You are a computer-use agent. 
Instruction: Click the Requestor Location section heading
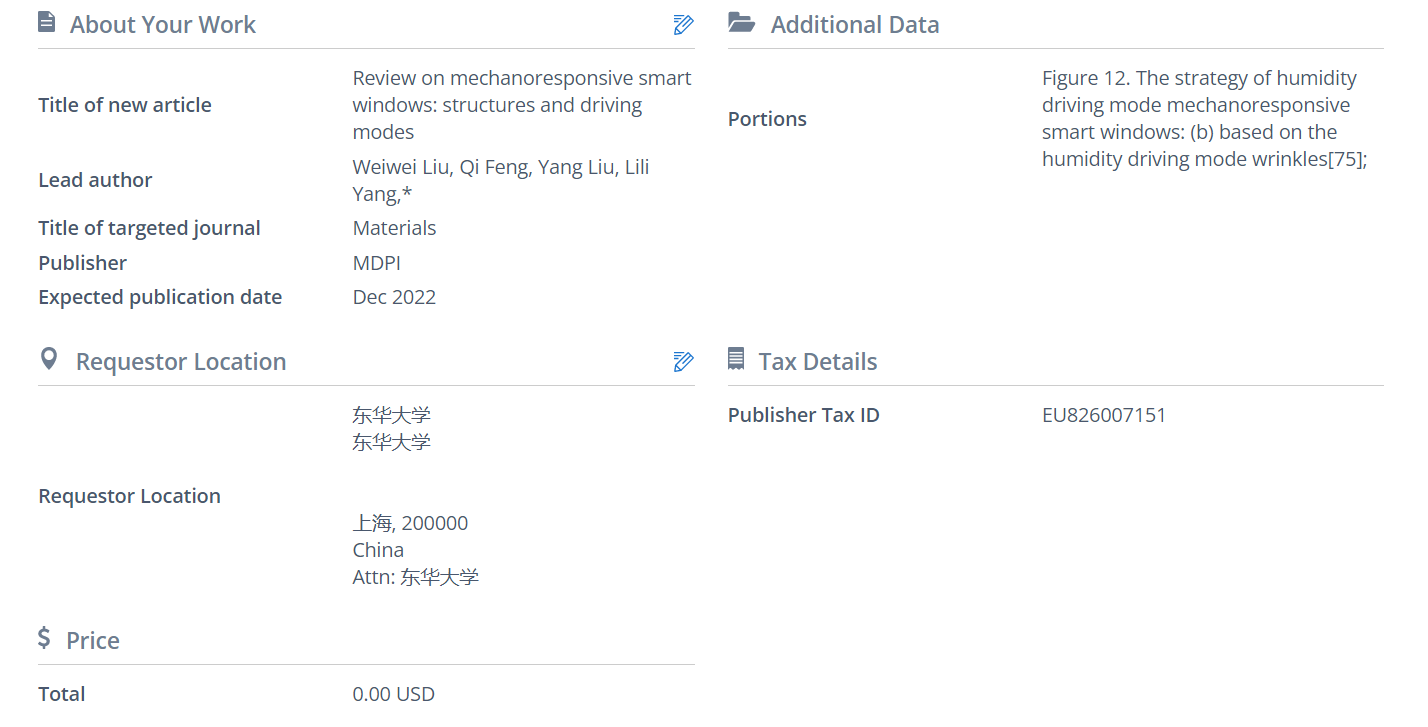point(181,362)
